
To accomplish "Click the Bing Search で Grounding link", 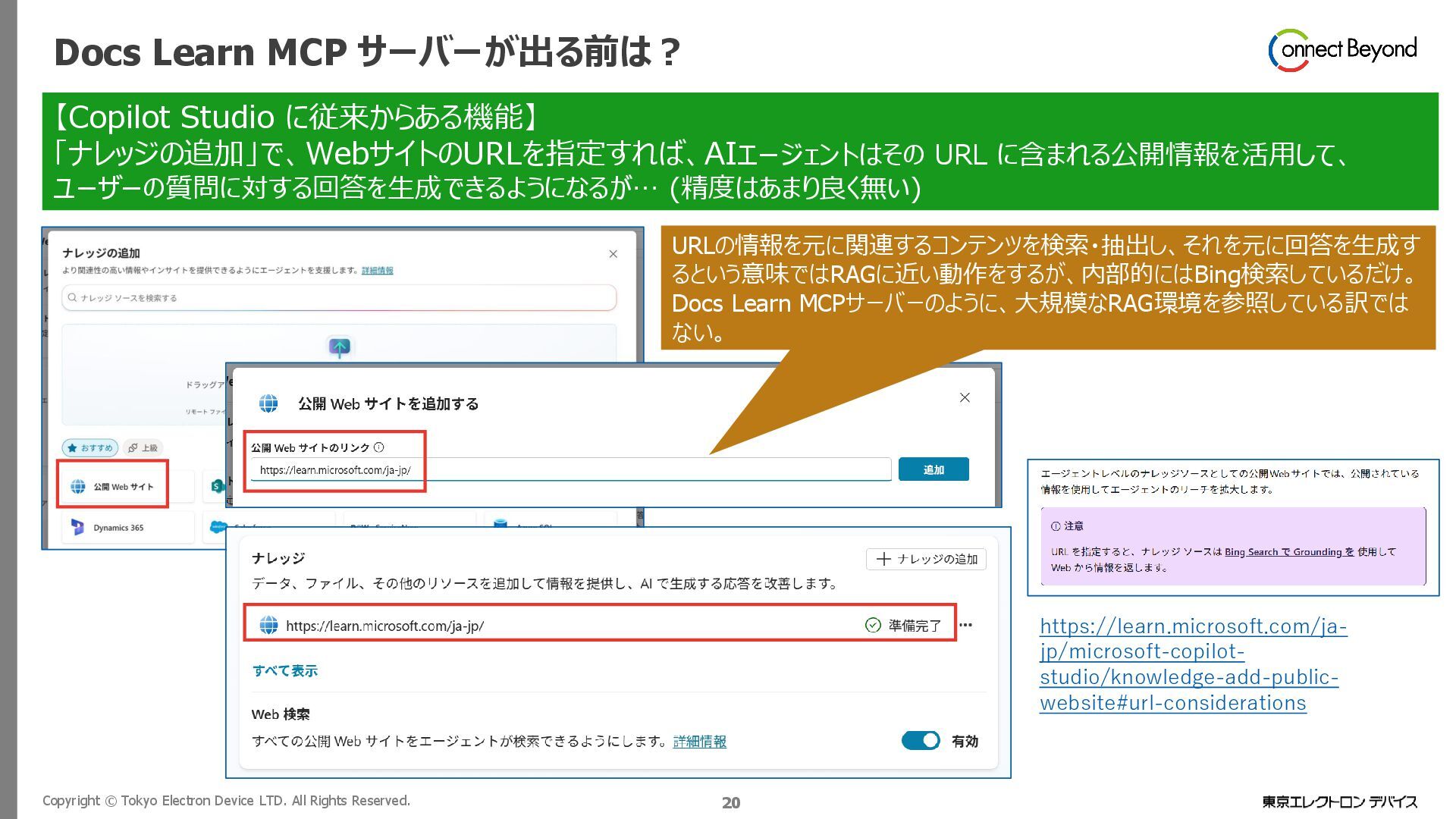I will tap(1288, 552).
